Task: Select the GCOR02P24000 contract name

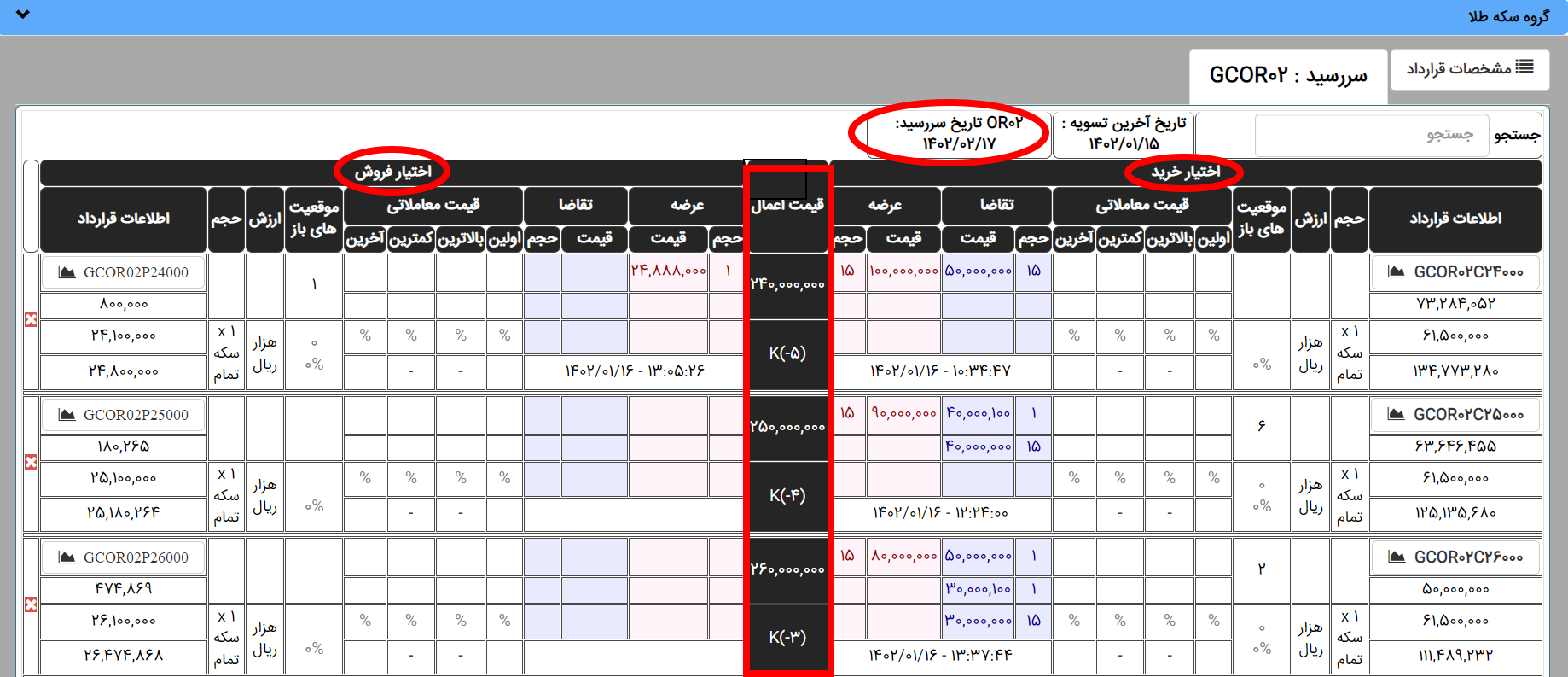Action: click(x=136, y=272)
